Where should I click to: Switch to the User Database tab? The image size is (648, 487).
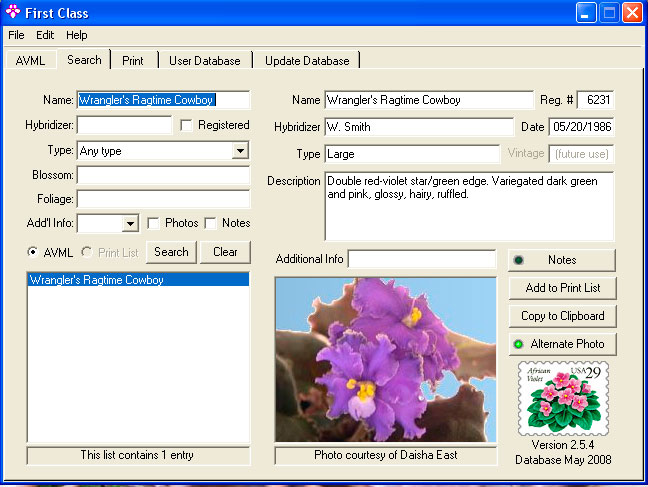point(204,61)
